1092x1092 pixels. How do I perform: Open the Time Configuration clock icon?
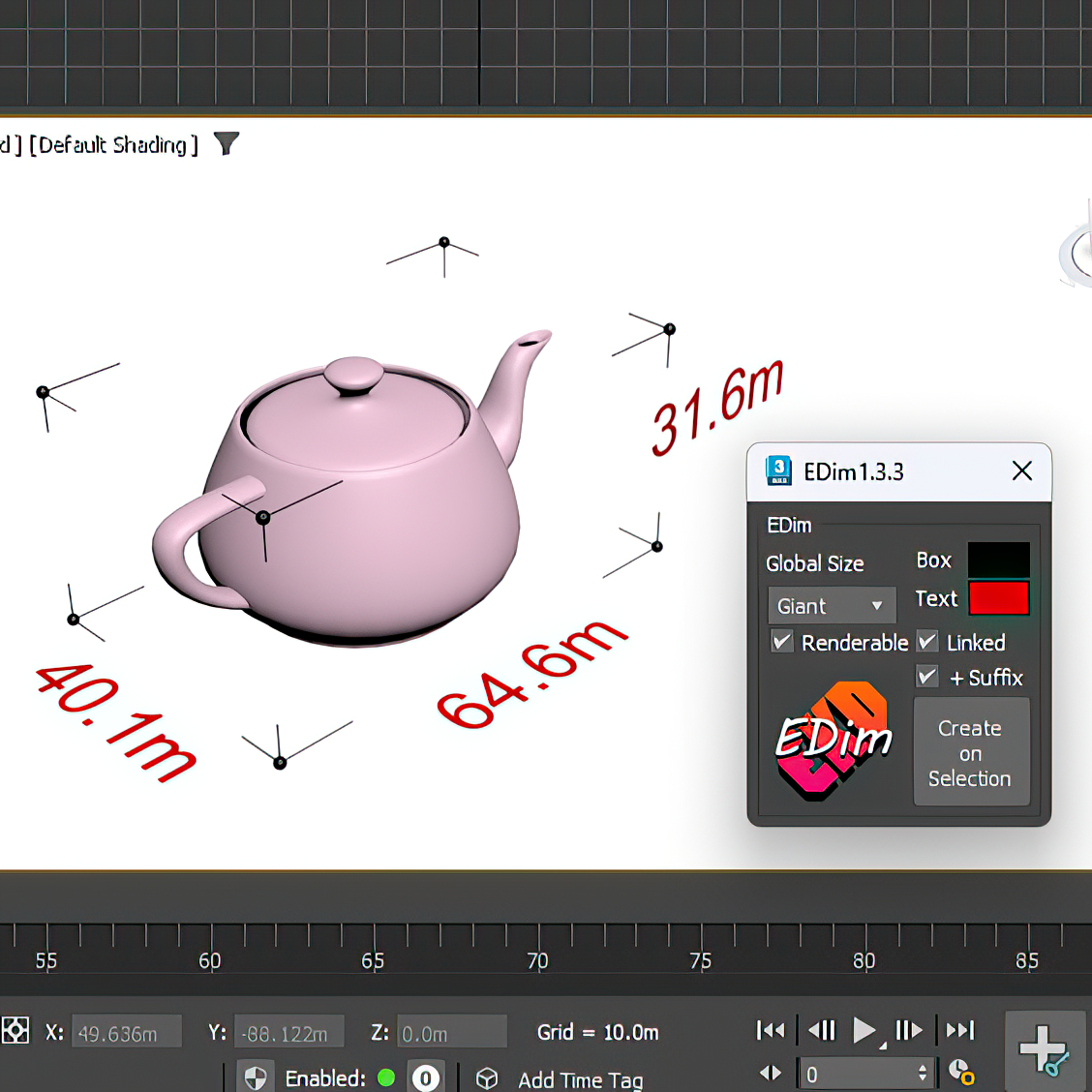click(x=960, y=1073)
